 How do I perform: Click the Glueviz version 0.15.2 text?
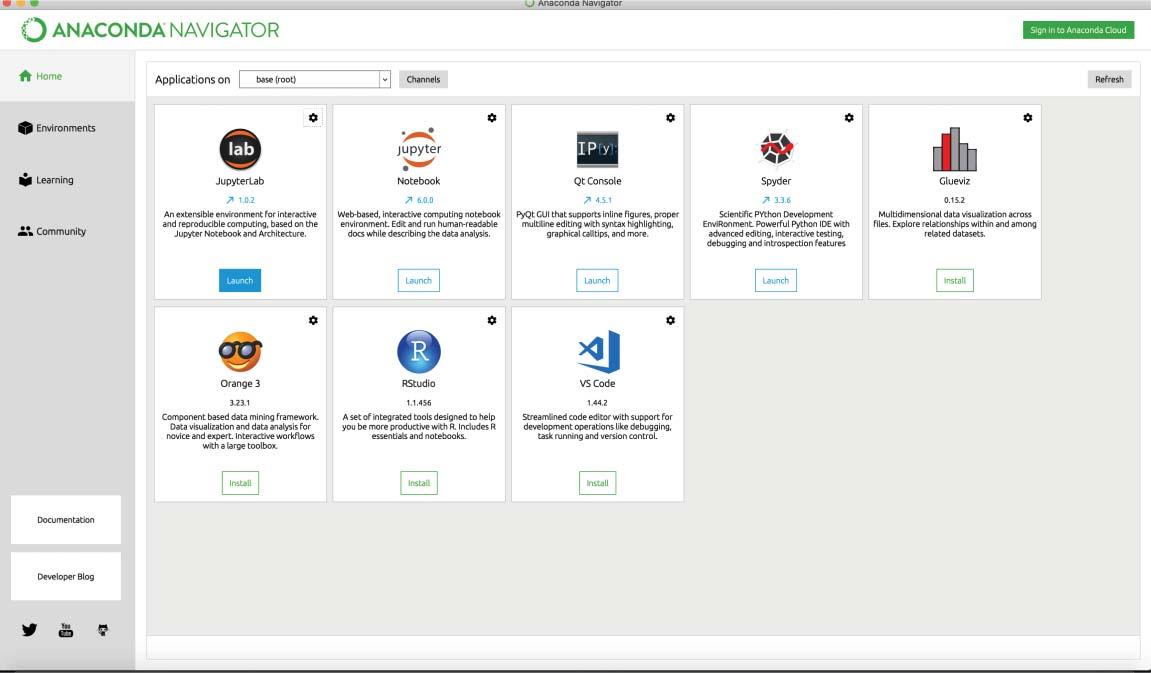(954, 200)
